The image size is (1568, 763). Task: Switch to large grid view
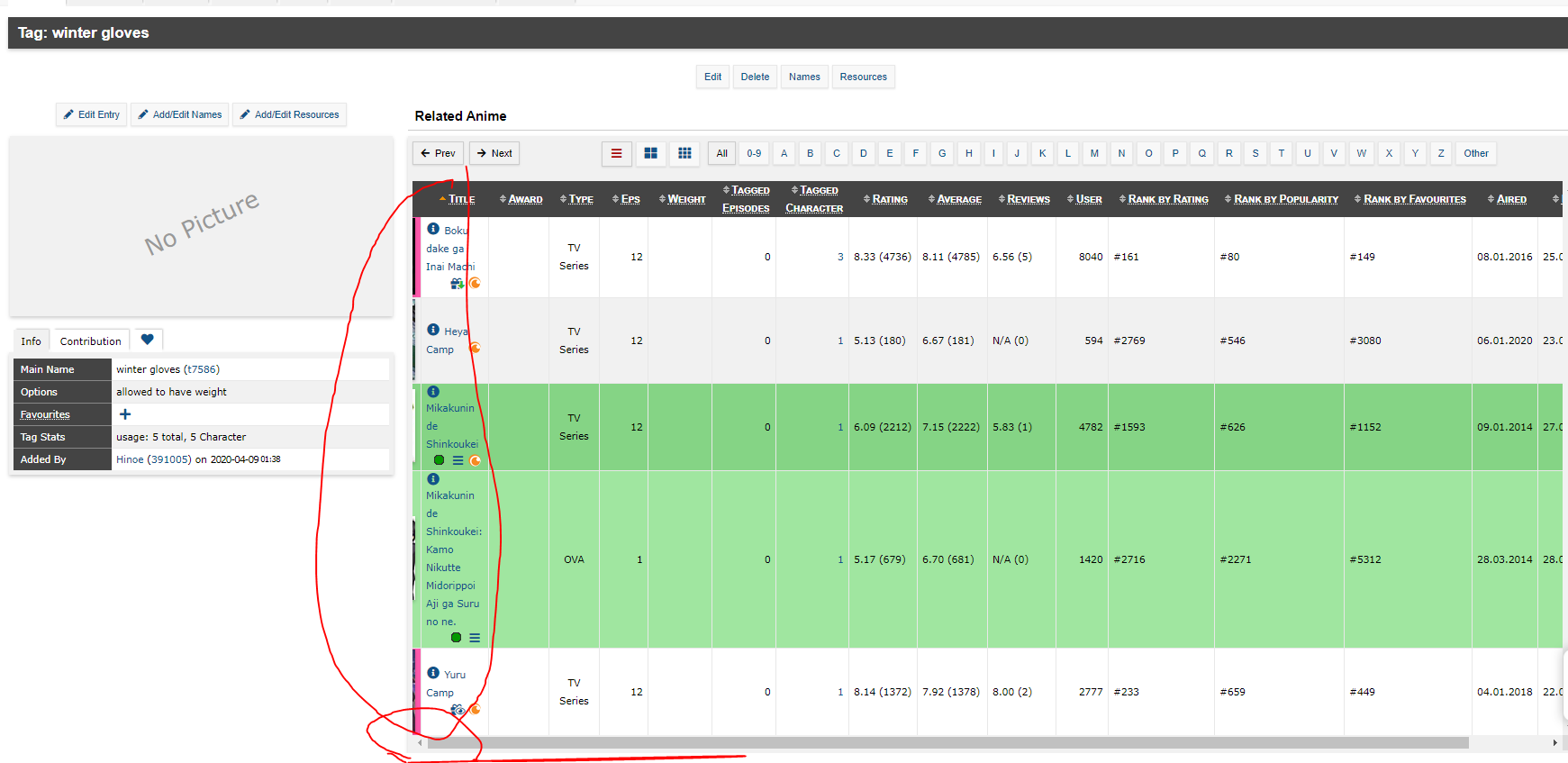point(650,153)
